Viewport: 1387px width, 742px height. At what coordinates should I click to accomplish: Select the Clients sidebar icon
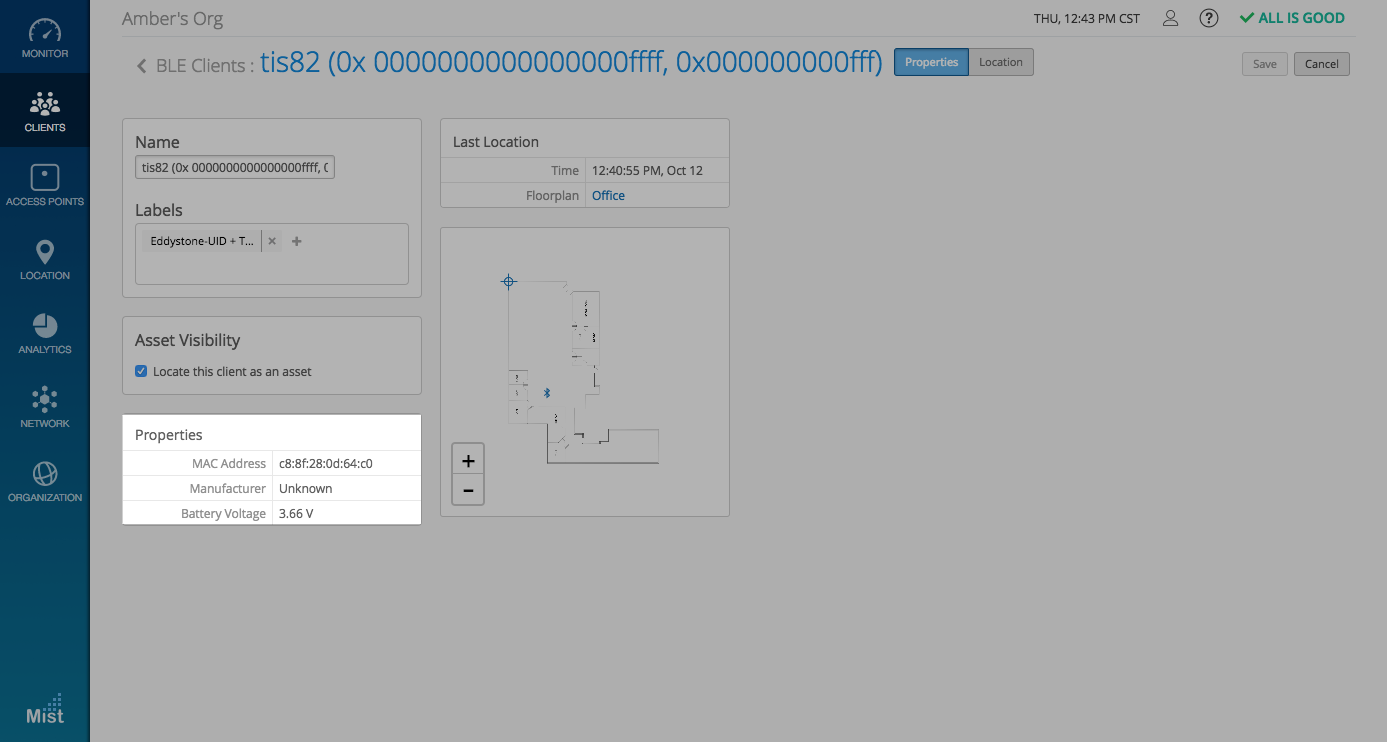(45, 111)
